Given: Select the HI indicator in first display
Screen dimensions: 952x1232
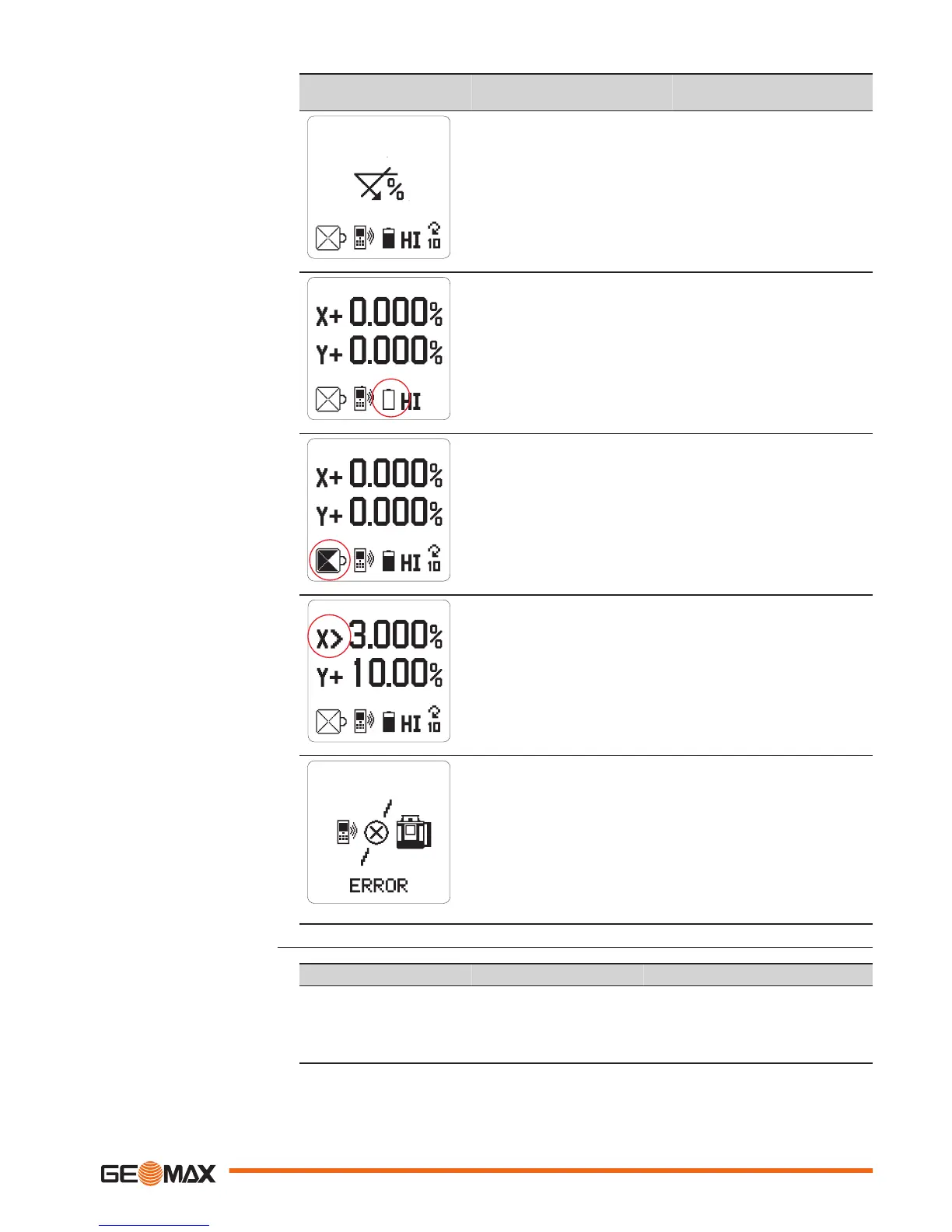Looking at the screenshot, I should [411, 240].
